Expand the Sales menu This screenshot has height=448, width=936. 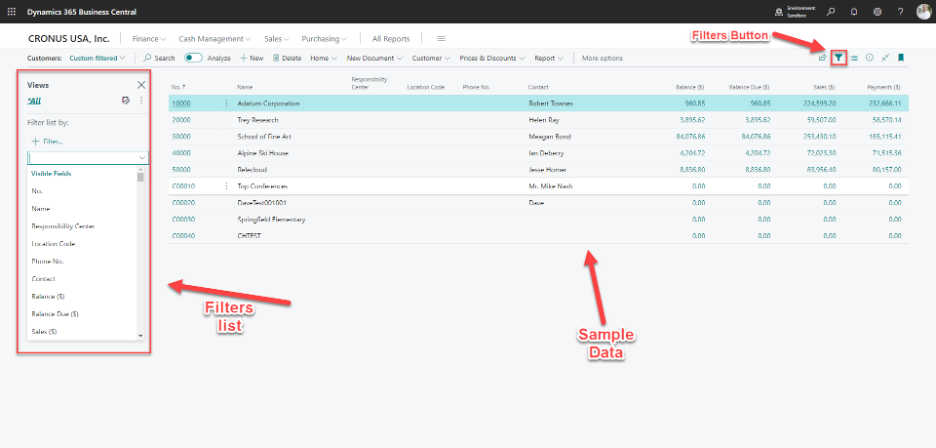[x=276, y=39]
